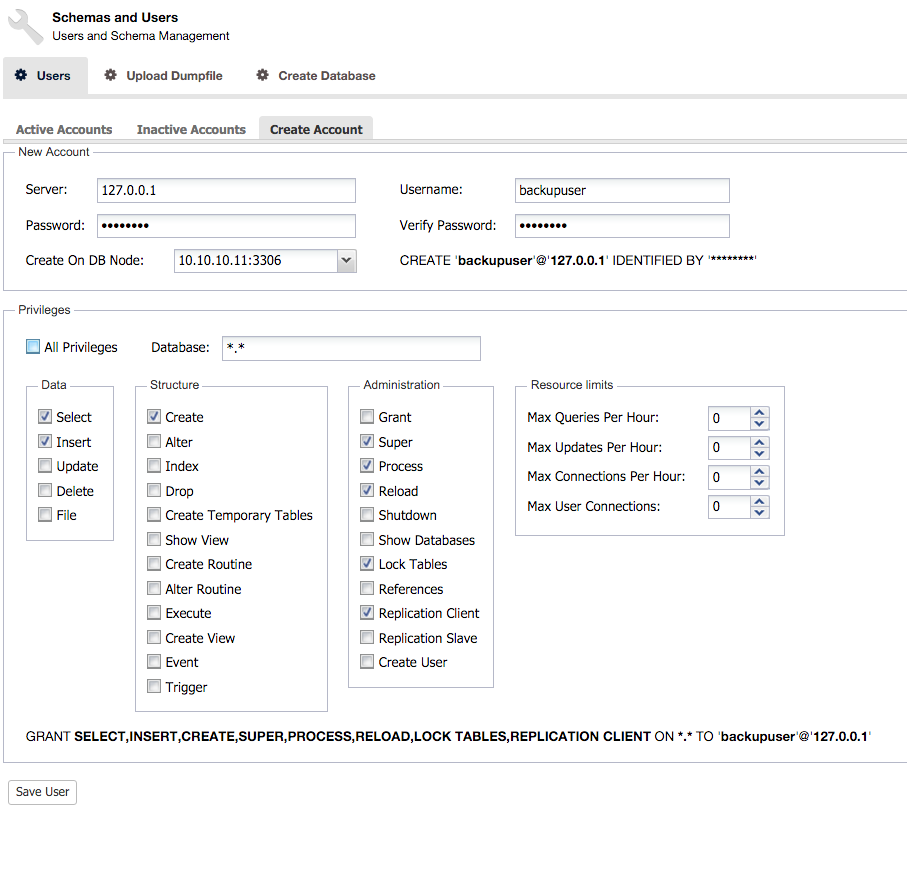This screenshot has height=869, width=907.
Task: Uncheck the Replication Client privilege
Action: click(x=367, y=613)
